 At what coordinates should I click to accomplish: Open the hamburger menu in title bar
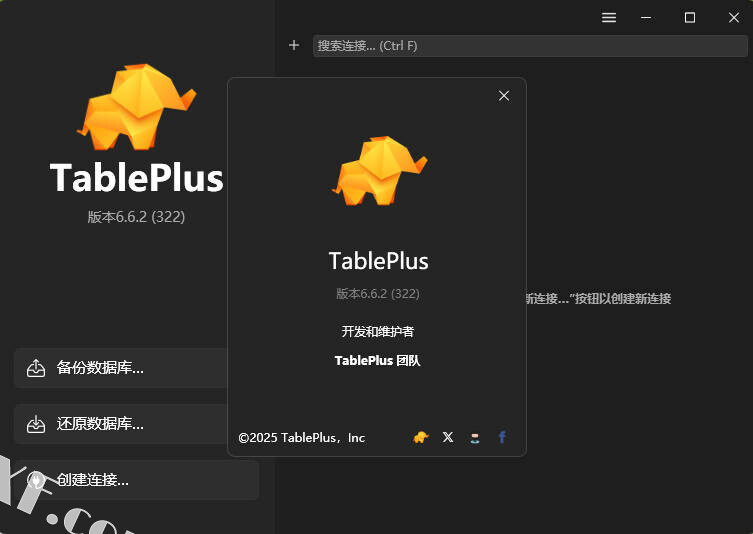609,18
